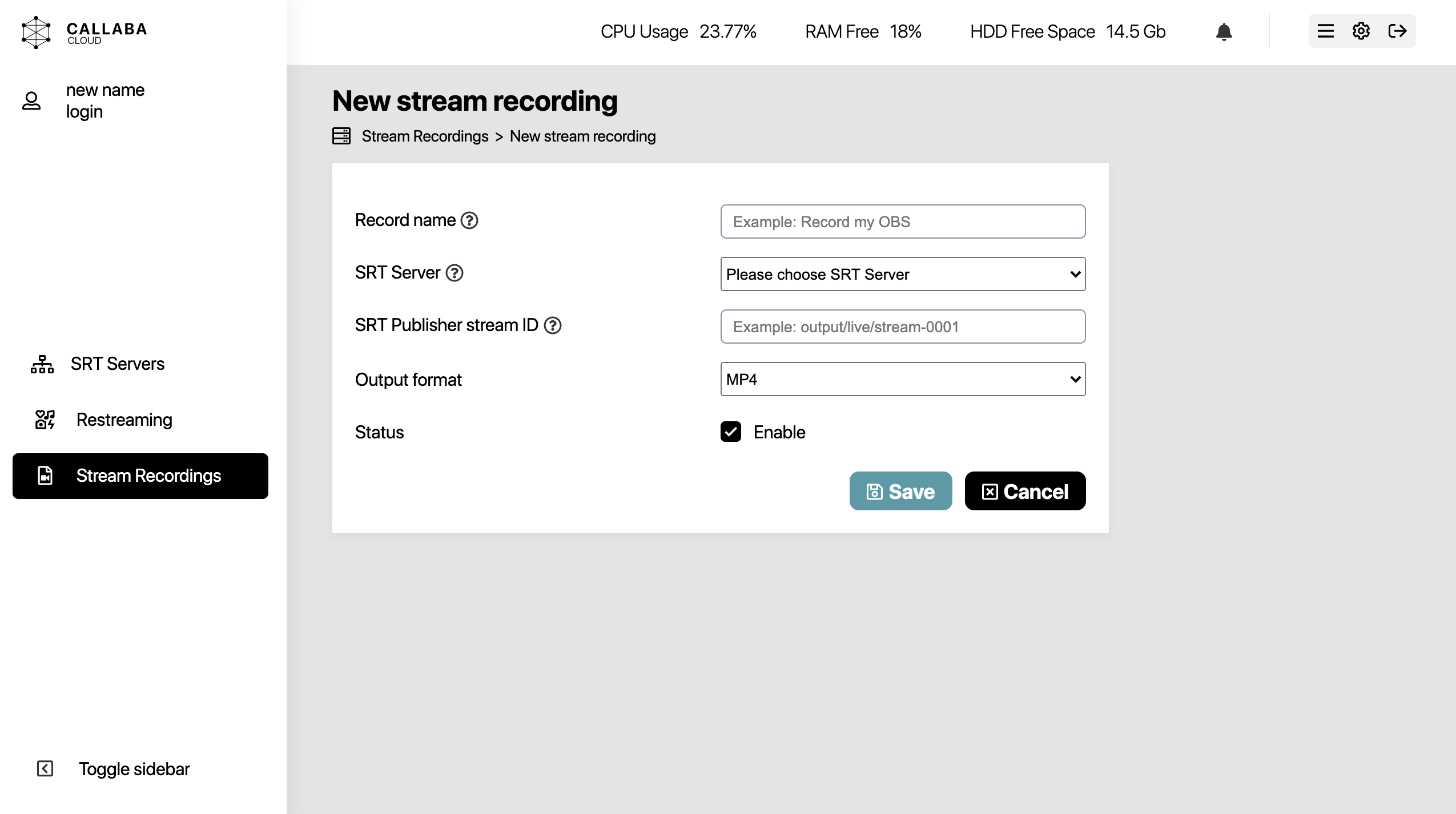
Task: Save the new stream recording
Action: click(x=900, y=490)
